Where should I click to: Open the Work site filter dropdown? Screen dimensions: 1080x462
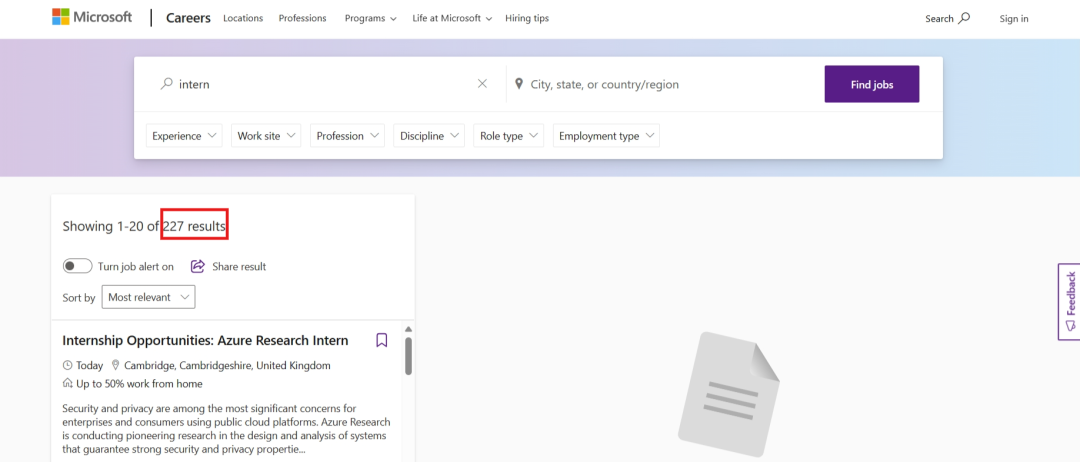click(266, 136)
